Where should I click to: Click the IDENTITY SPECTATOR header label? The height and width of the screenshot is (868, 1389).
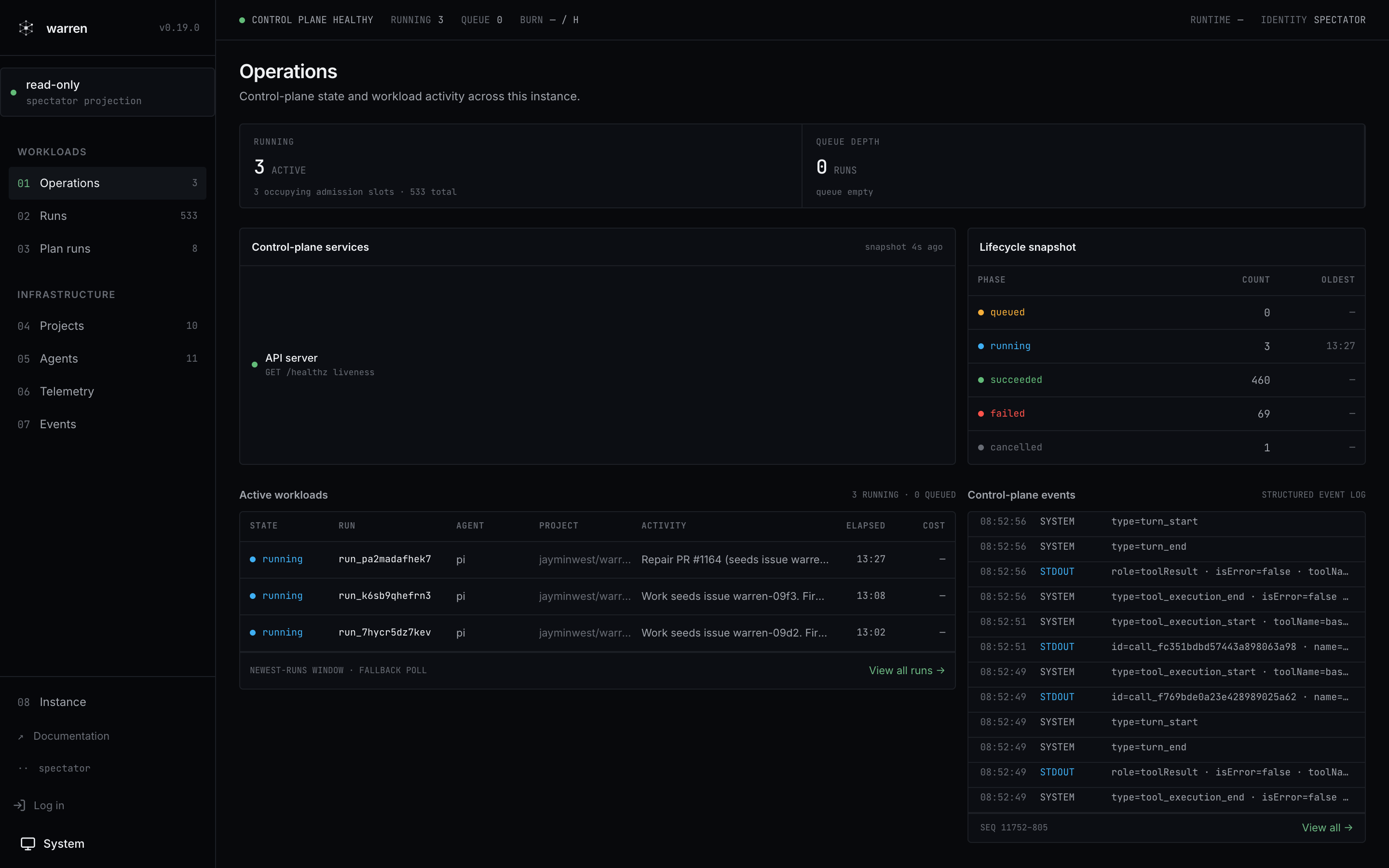pos(1313,20)
